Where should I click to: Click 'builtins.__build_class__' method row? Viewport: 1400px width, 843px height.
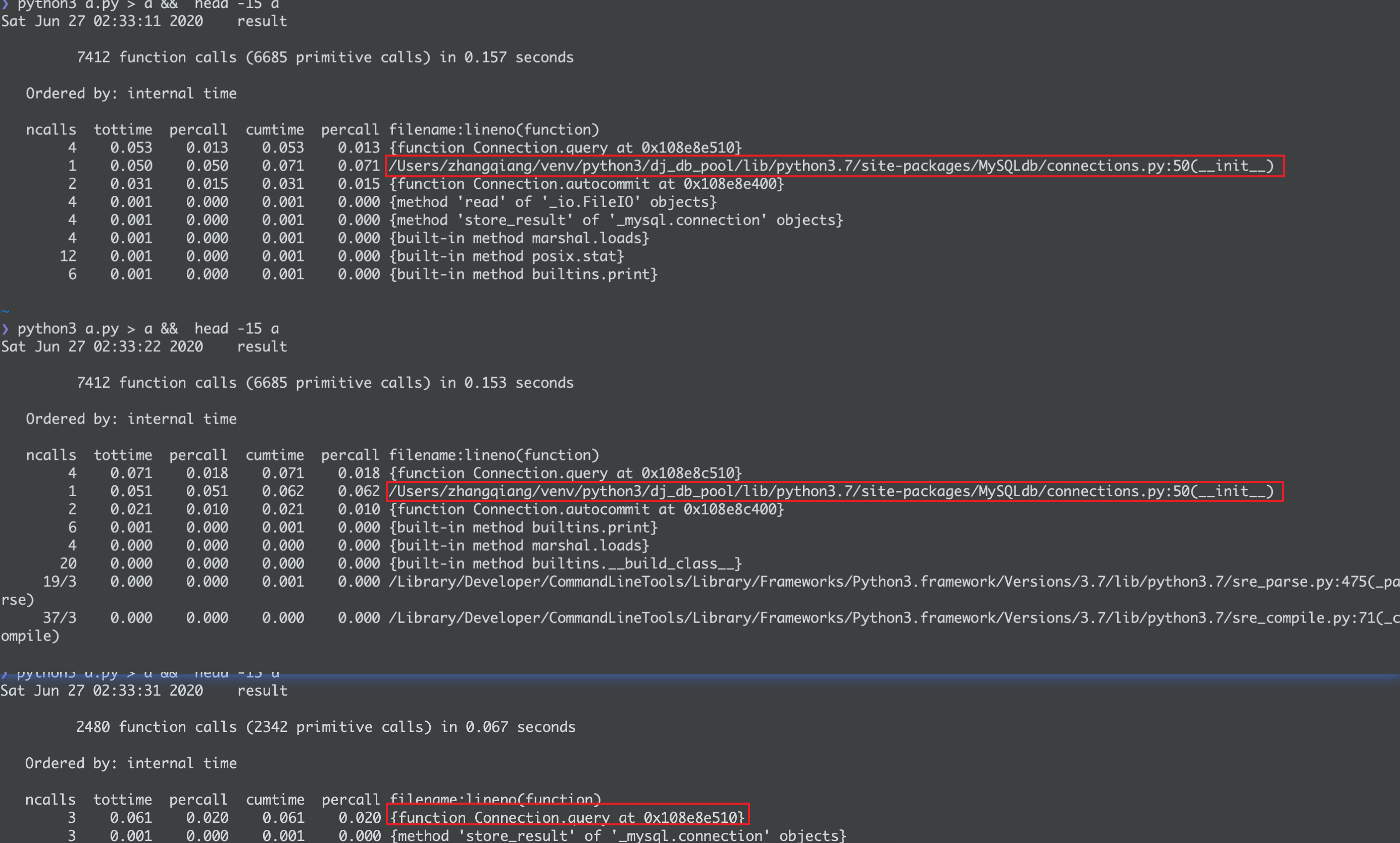(565, 563)
